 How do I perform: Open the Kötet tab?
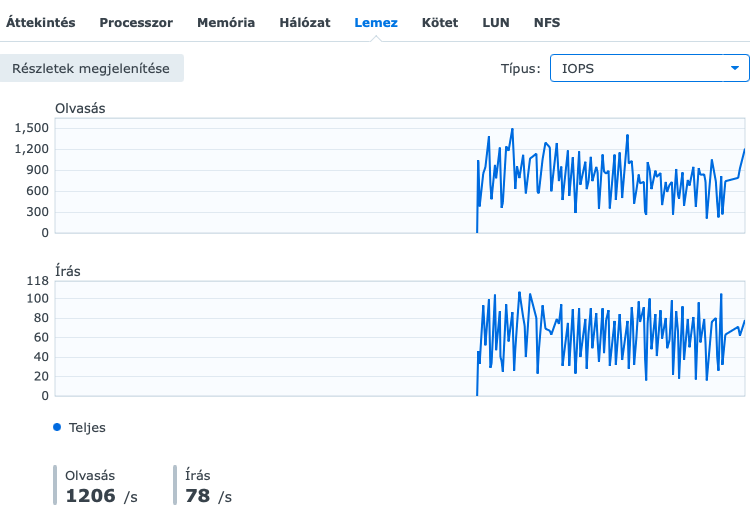click(x=440, y=23)
